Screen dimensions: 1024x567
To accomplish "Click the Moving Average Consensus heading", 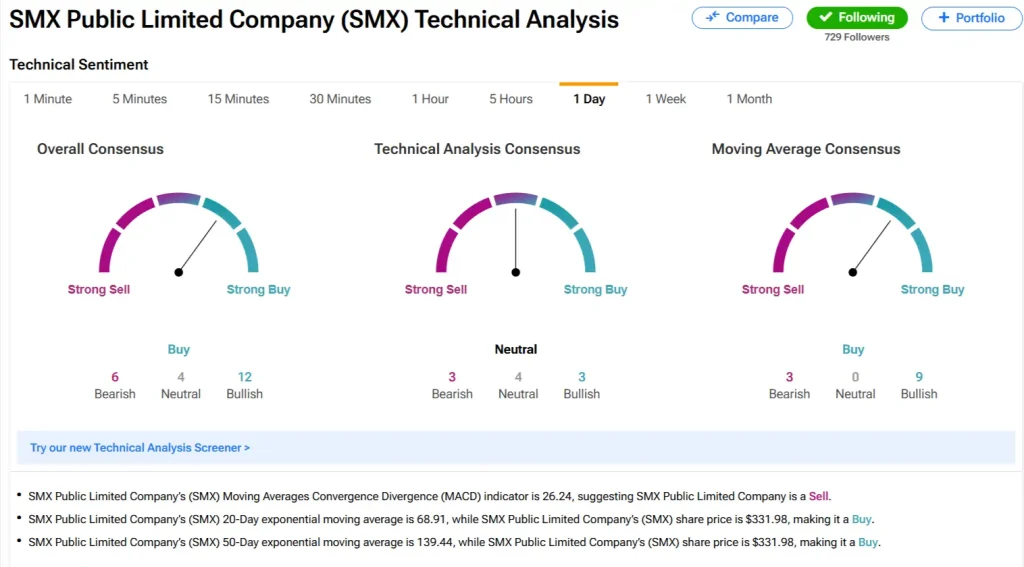I will [806, 149].
